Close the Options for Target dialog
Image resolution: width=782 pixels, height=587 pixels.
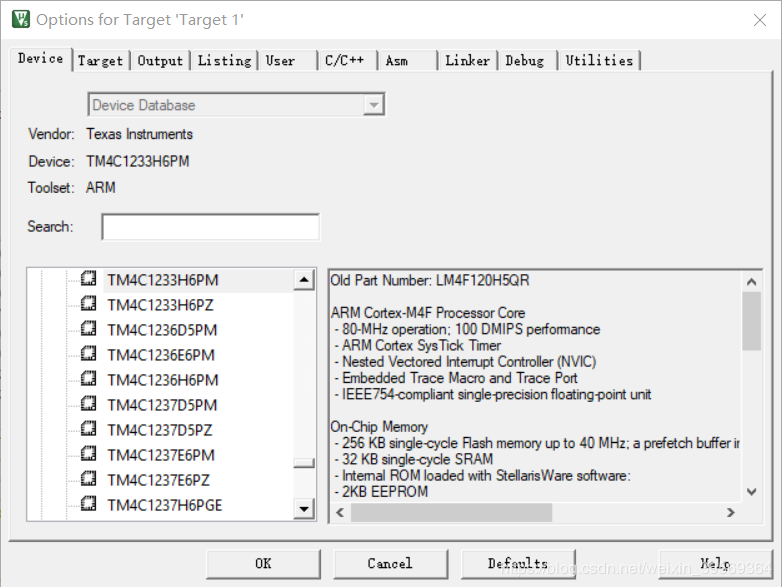[760, 20]
